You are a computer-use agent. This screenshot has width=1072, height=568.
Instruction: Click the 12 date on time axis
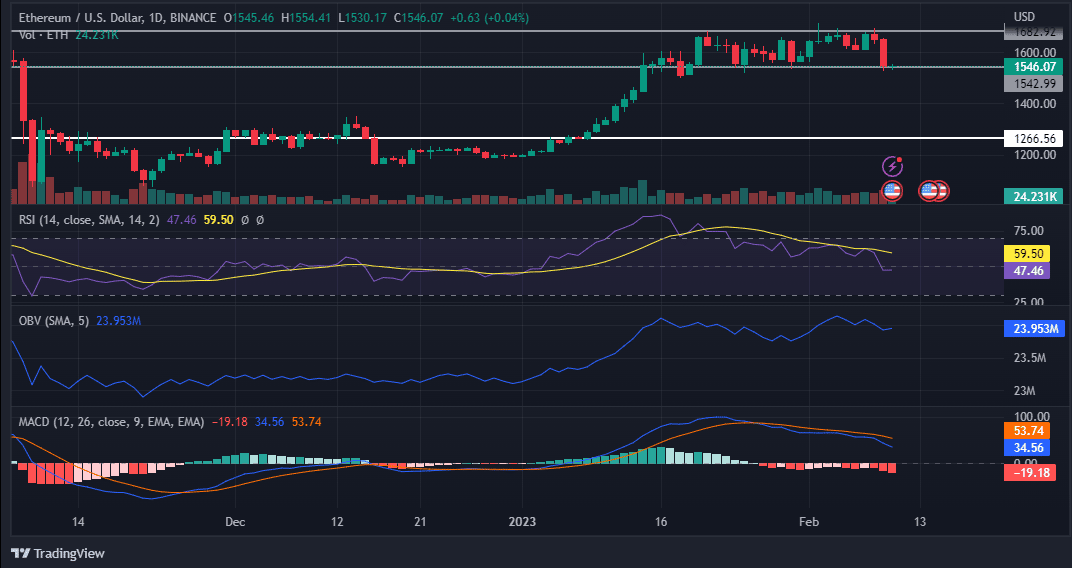[336, 522]
